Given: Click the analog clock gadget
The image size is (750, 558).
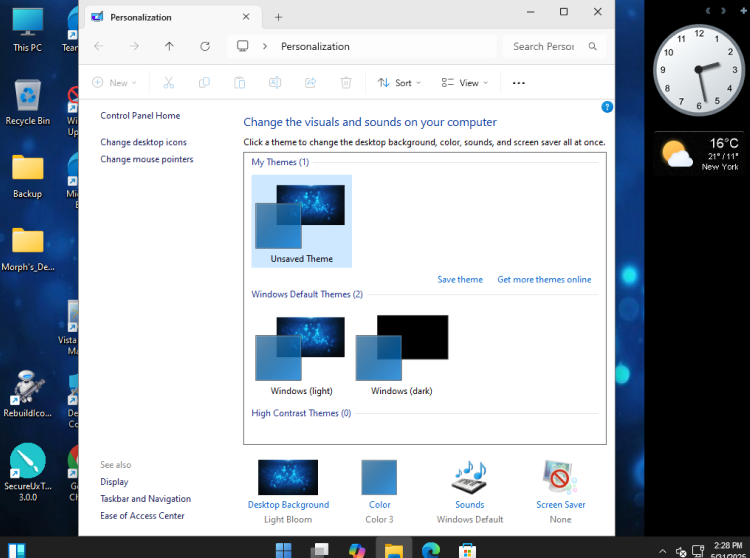Looking at the screenshot, I should point(699,70).
